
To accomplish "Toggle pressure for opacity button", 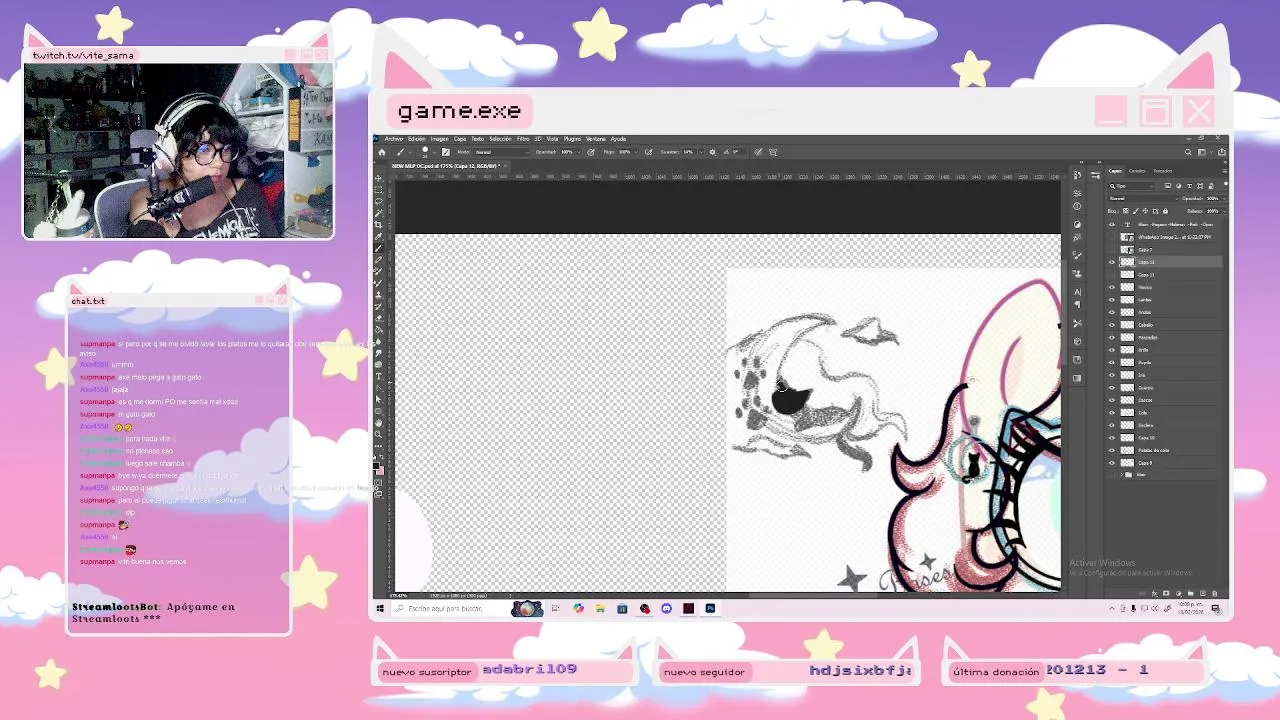I will (x=591, y=152).
